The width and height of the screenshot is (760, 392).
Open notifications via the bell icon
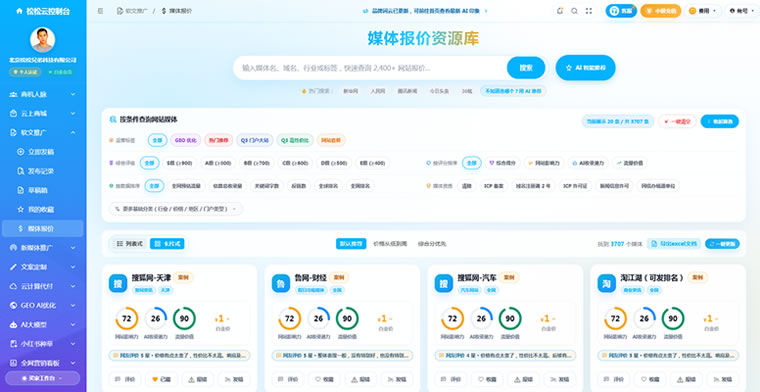pyautogui.click(x=560, y=11)
